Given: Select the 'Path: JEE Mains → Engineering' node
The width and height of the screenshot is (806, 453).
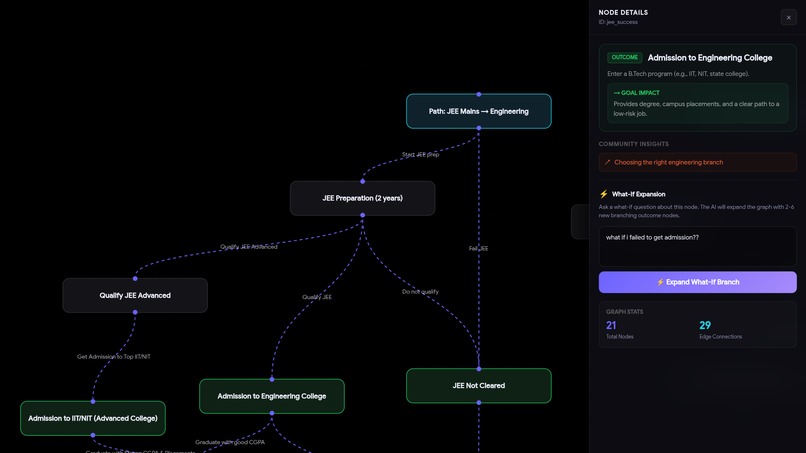Looking at the screenshot, I should coord(479,111).
